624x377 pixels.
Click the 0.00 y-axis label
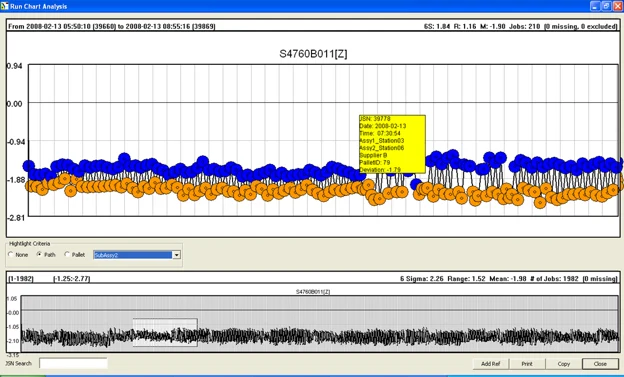(14, 104)
